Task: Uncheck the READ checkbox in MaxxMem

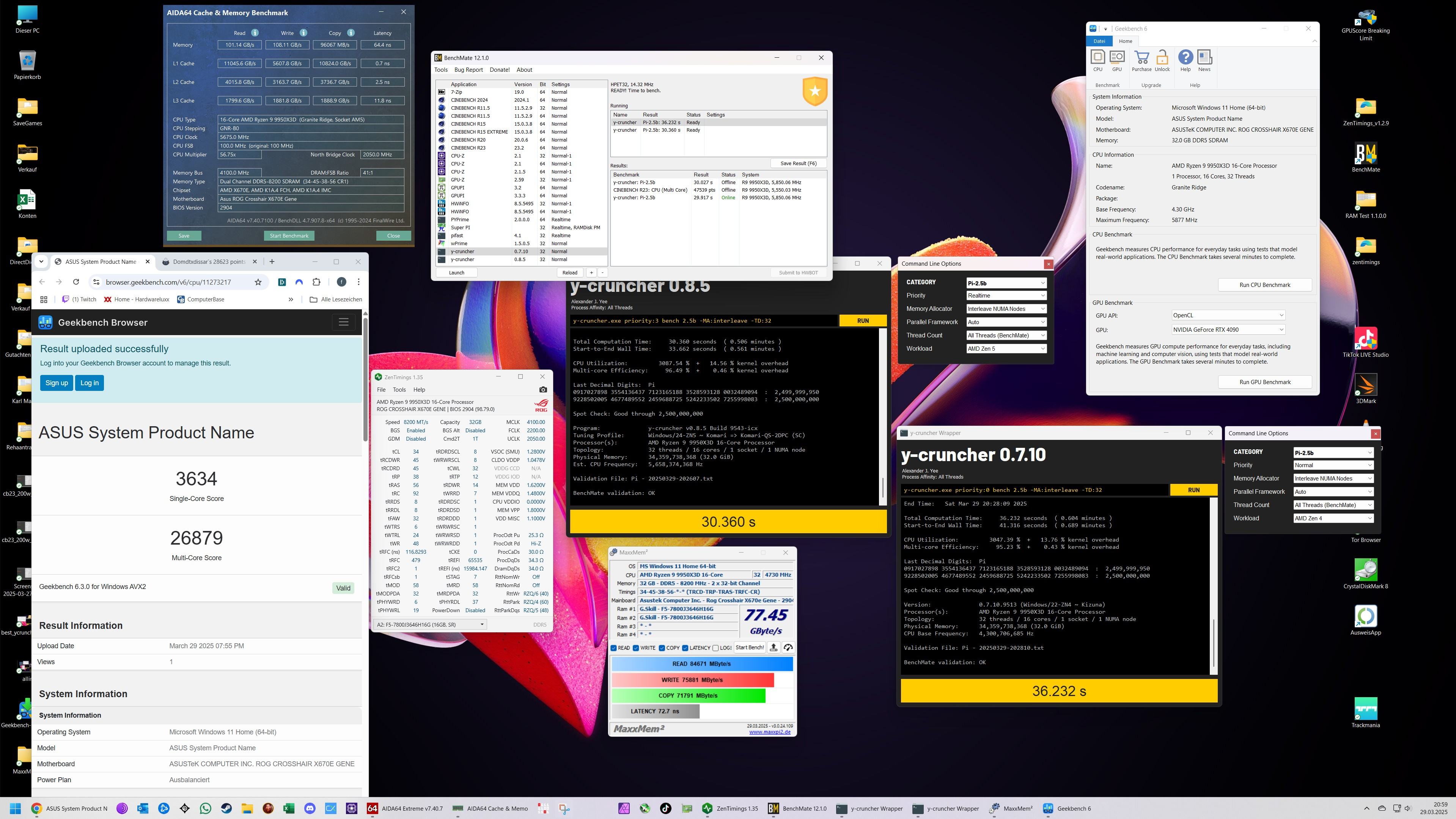Action: point(614,648)
